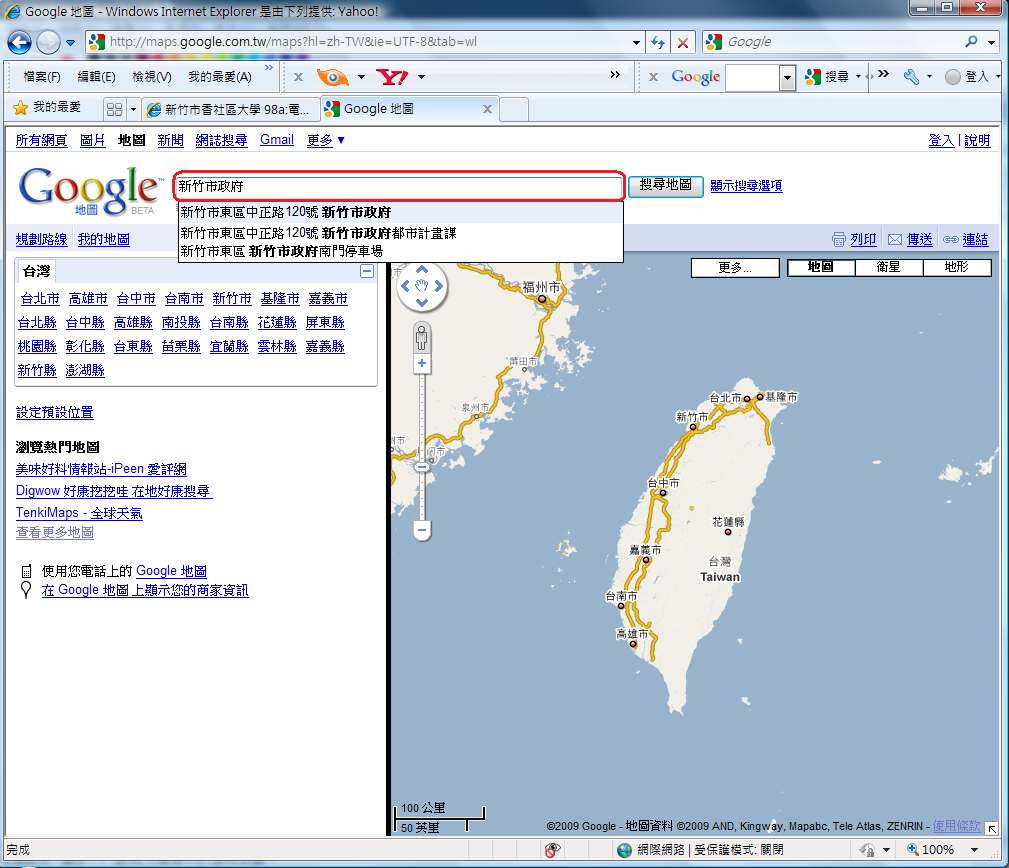Viewport: 1009px width, 868px height.
Task: Pan the map right with the arrow
Action: (x=438, y=286)
